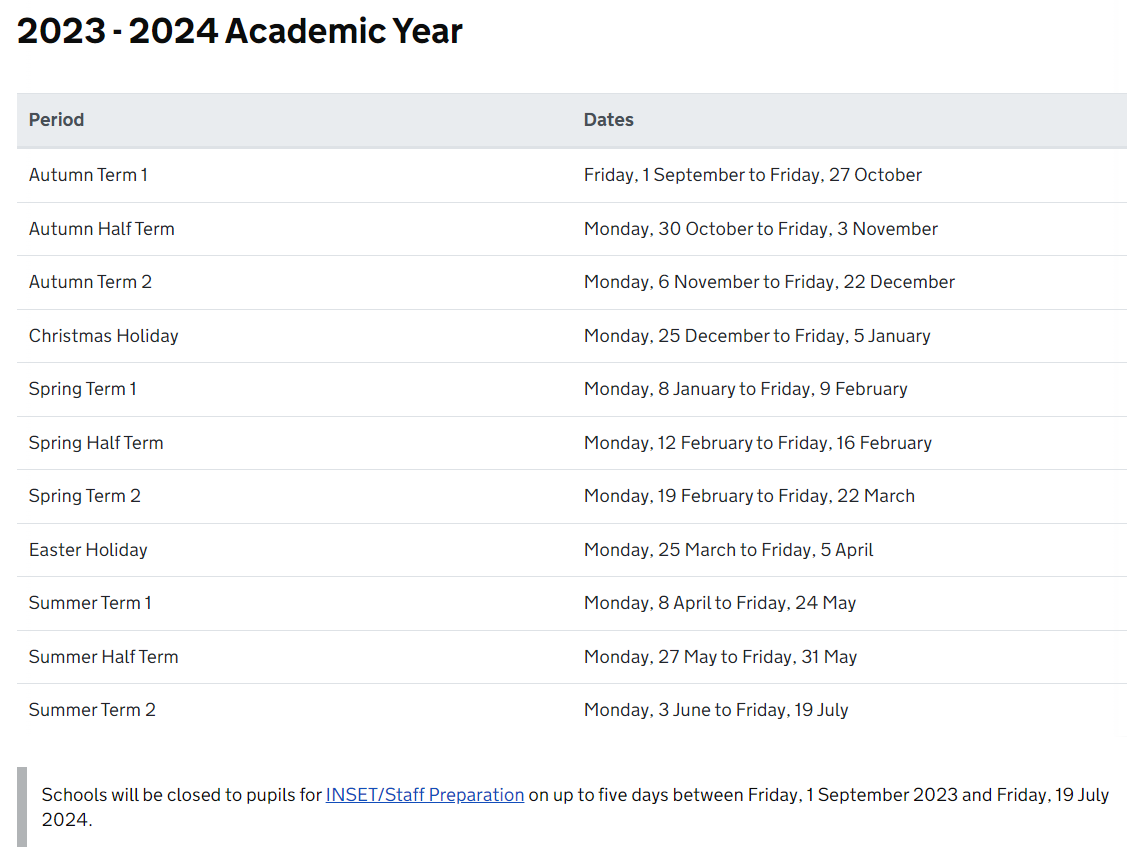Click the Monday, 25 March to 5 April dates
This screenshot has width=1139, height=850.
click(x=729, y=550)
